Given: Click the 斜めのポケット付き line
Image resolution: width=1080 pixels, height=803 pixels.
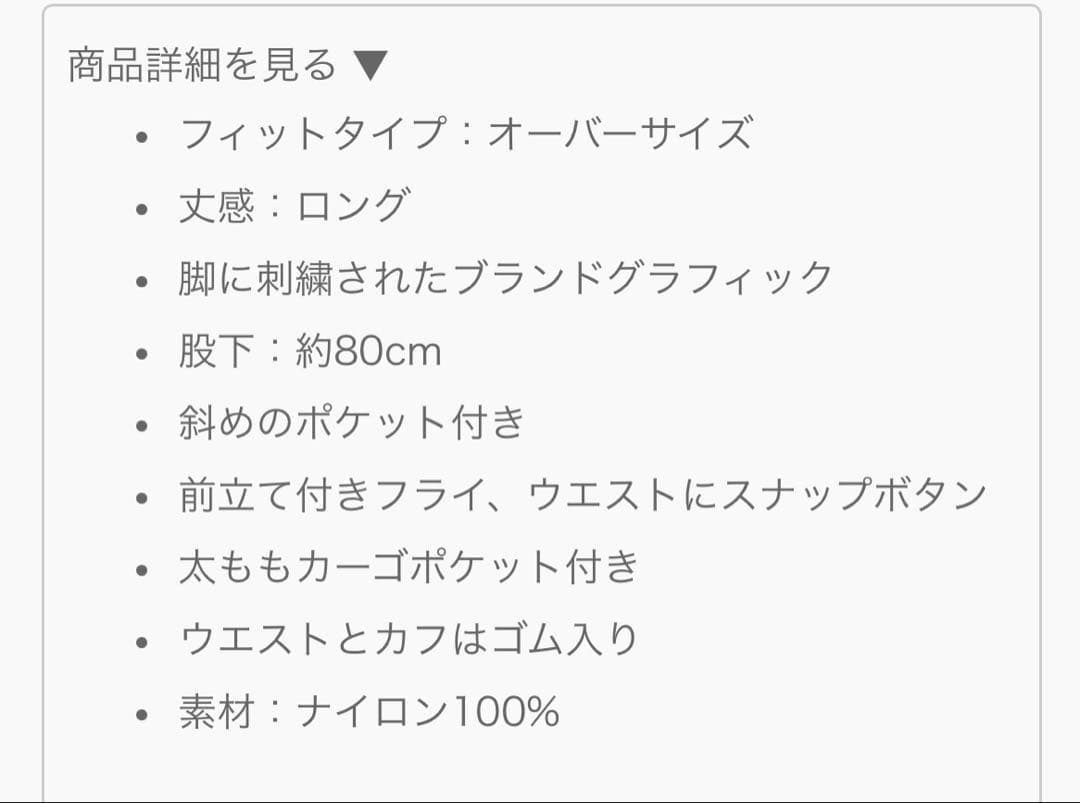Looking at the screenshot, I should point(352,424).
